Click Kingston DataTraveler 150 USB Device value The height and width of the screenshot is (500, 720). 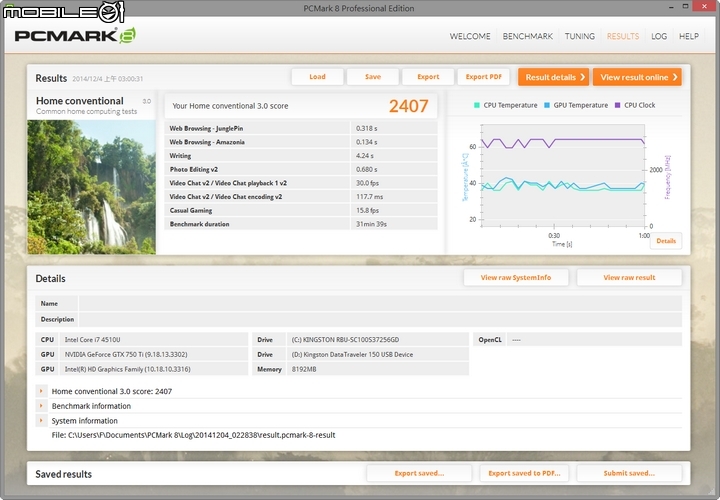pyautogui.click(x=352, y=354)
